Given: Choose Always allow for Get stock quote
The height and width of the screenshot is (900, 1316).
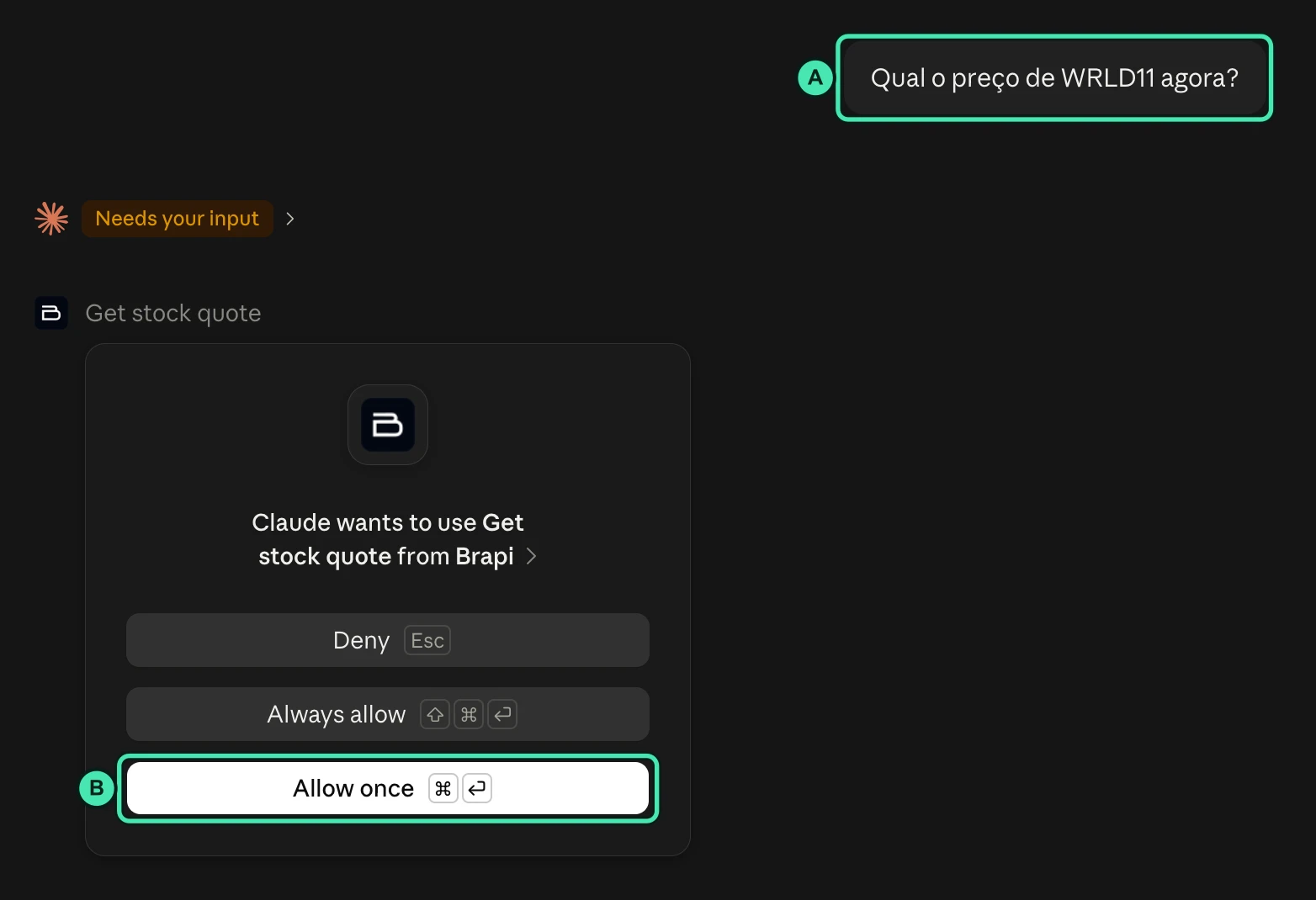Looking at the screenshot, I should [388, 714].
